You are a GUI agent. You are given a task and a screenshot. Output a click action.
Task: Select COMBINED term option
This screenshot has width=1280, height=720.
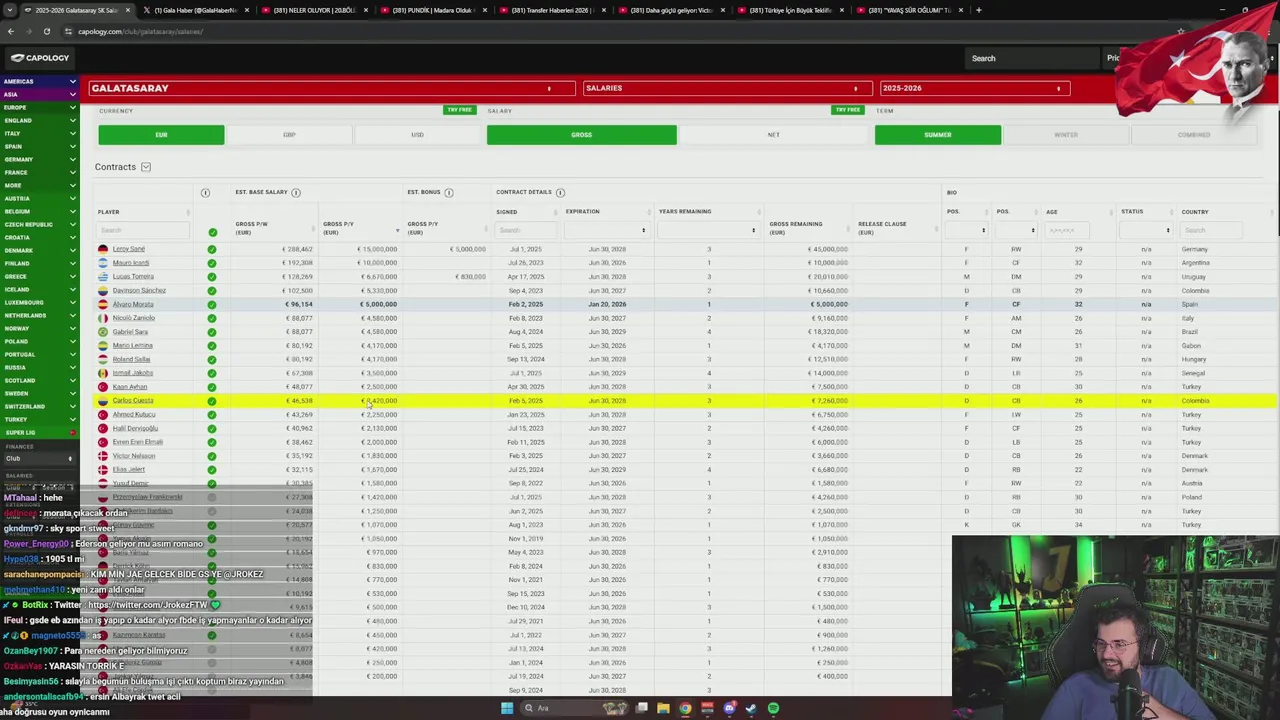pos(1194,135)
